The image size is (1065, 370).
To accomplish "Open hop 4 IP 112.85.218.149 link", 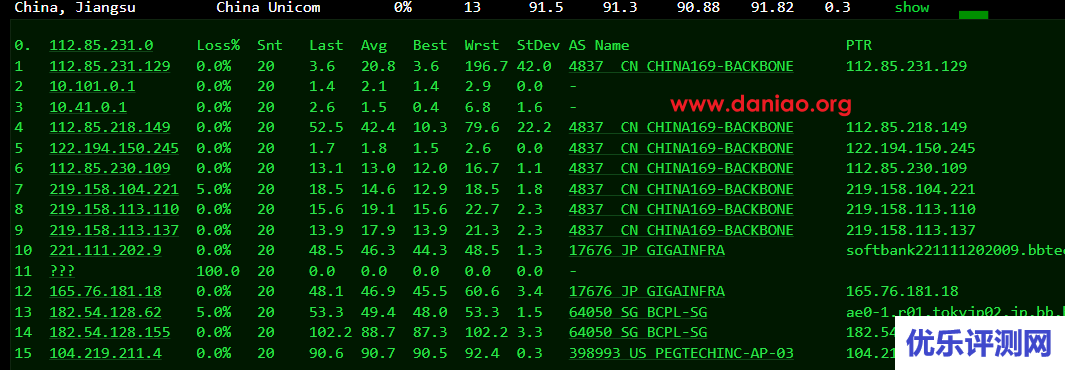I will click(110, 128).
